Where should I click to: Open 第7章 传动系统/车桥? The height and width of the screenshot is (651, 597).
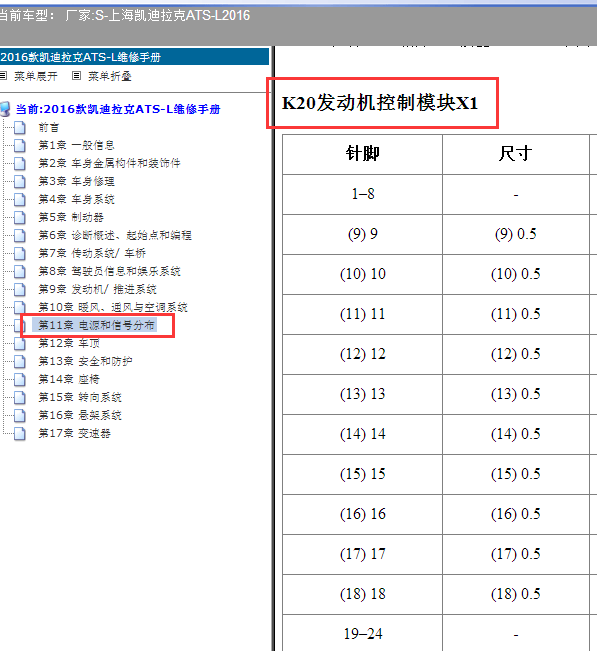coord(92,253)
